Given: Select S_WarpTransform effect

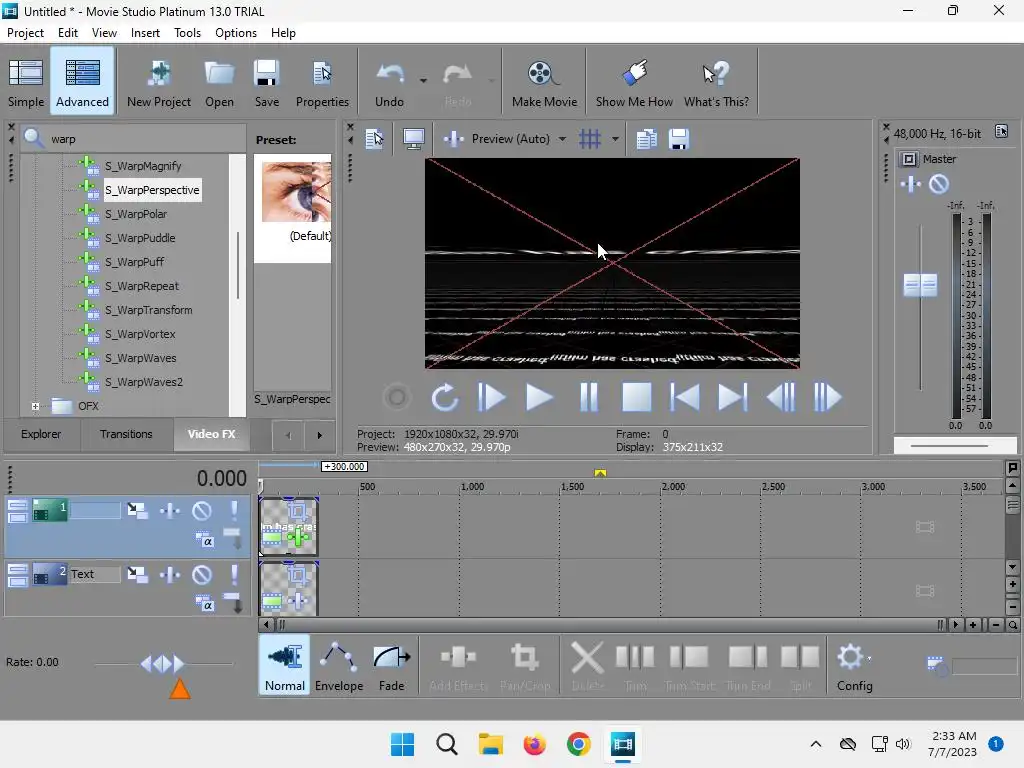Looking at the screenshot, I should pyautogui.click(x=148, y=310).
